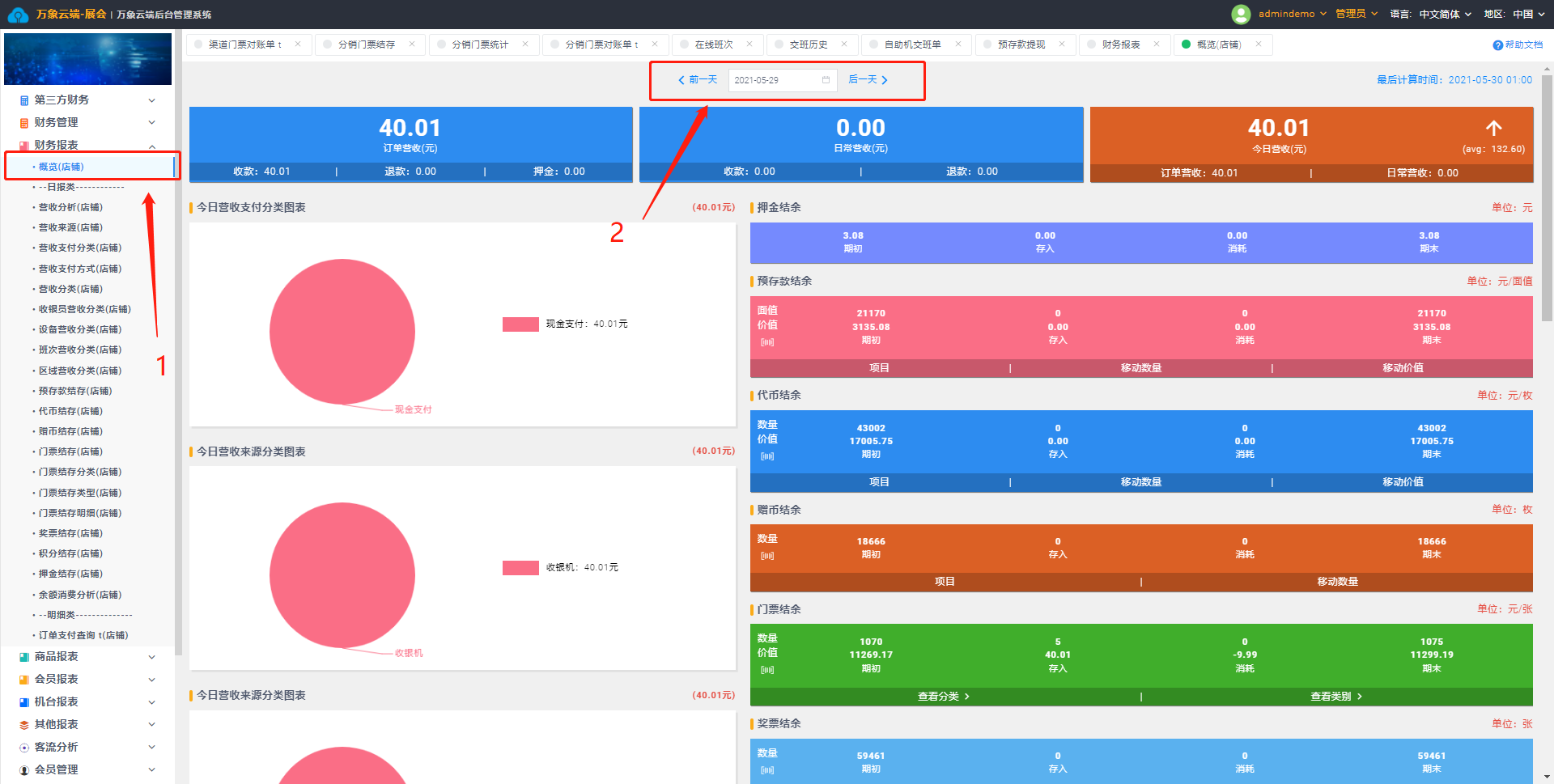Screen dimensions: 1554x784
Task: Click the barcode icon in 代币结余 panel
Action: pyautogui.click(x=767, y=456)
